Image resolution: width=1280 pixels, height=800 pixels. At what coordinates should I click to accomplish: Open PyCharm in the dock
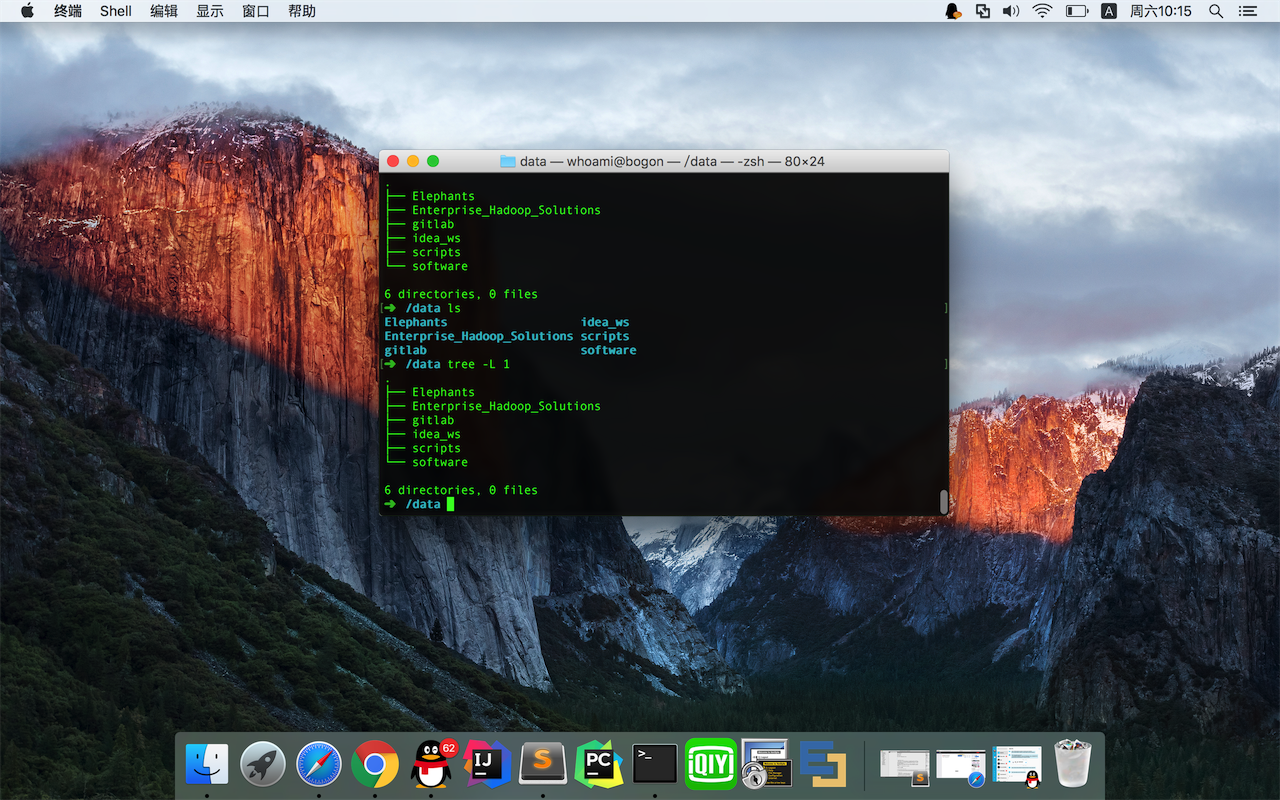pos(599,765)
